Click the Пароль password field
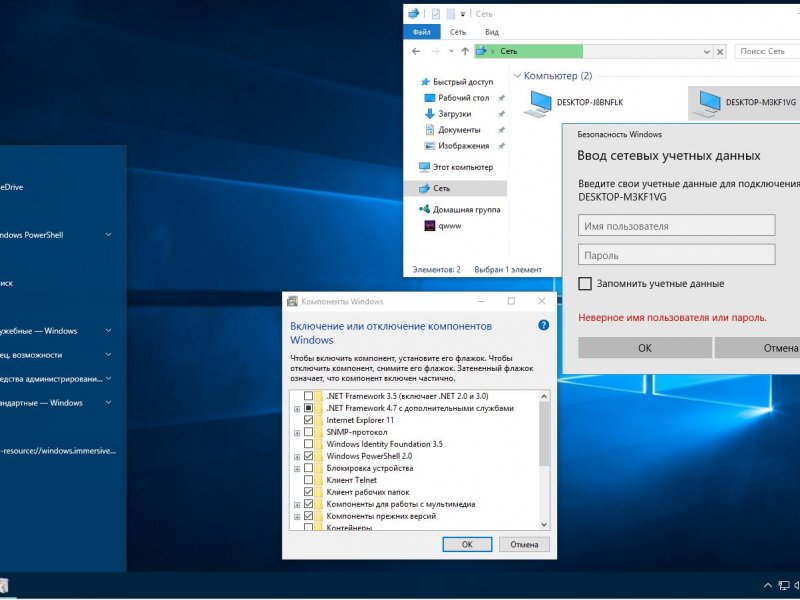 [x=677, y=255]
